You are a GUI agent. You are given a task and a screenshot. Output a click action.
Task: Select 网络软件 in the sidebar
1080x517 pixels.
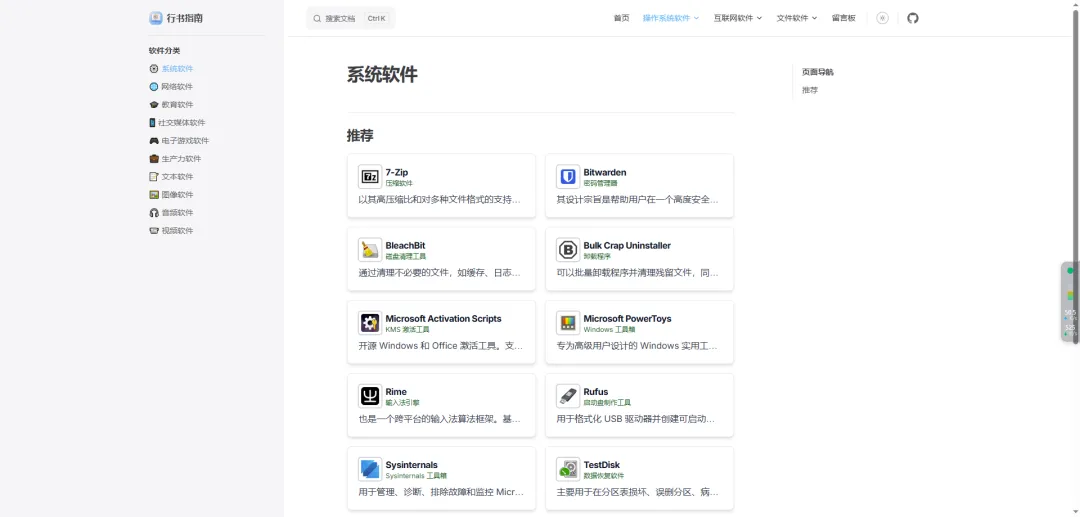click(x=177, y=87)
